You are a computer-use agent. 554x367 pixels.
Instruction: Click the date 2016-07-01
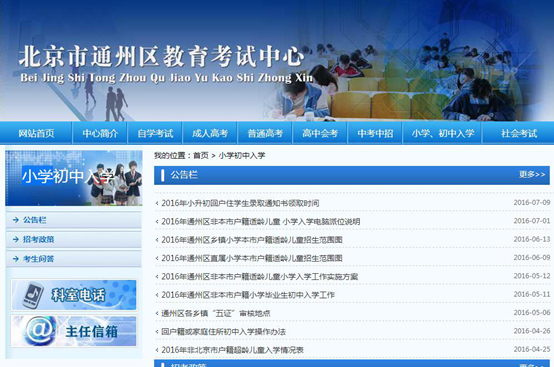532,221
